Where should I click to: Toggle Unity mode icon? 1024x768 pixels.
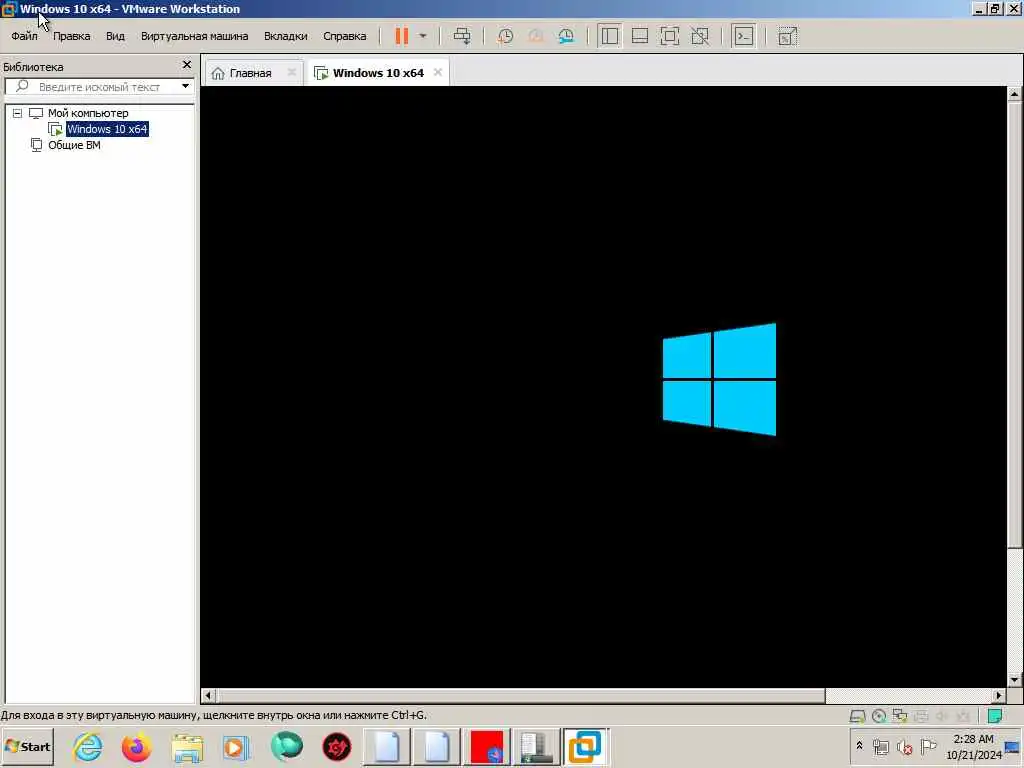point(700,36)
